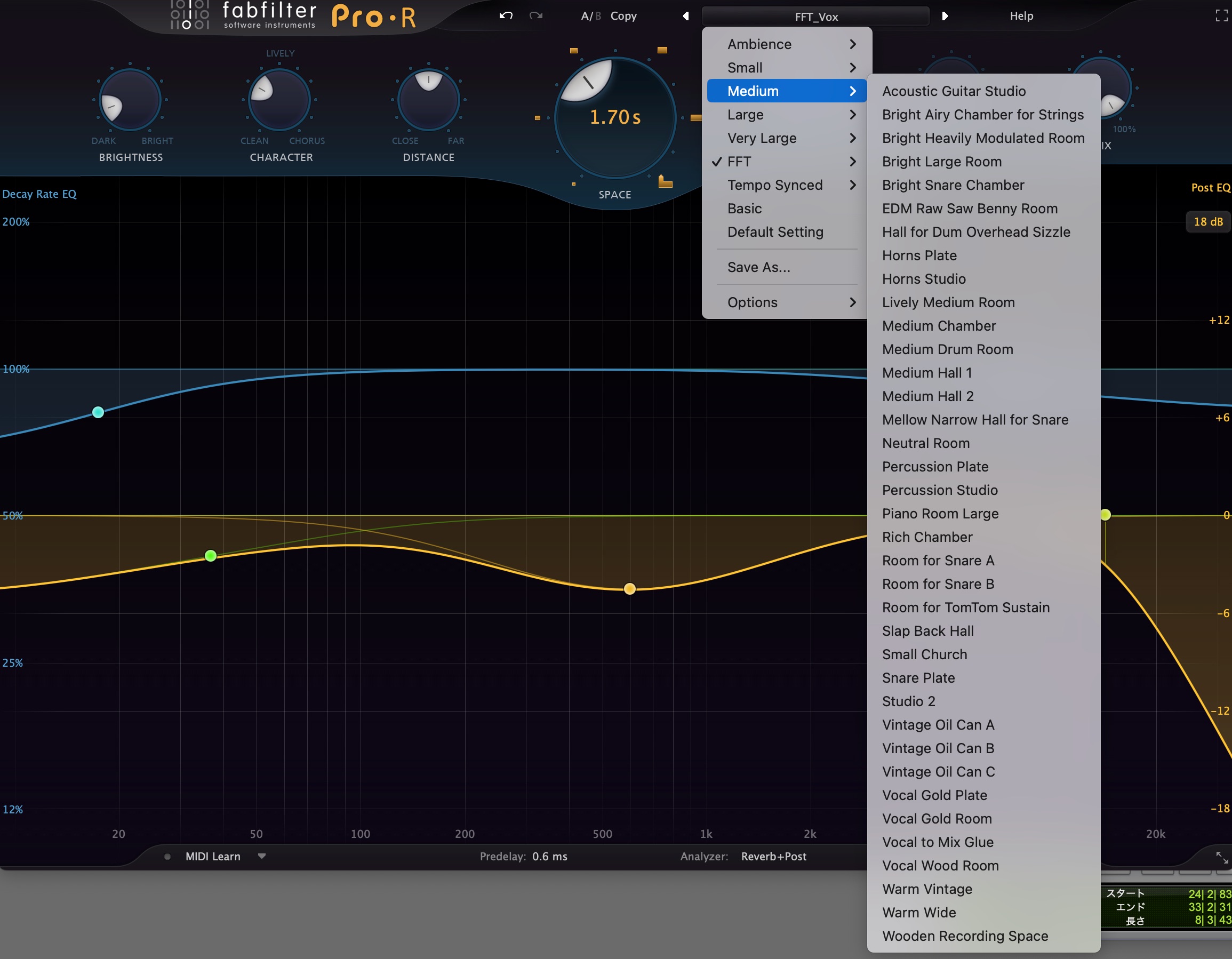The height and width of the screenshot is (959, 1232).
Task: Load the Lively Medium Room preset
Action: tap(983, 302)
